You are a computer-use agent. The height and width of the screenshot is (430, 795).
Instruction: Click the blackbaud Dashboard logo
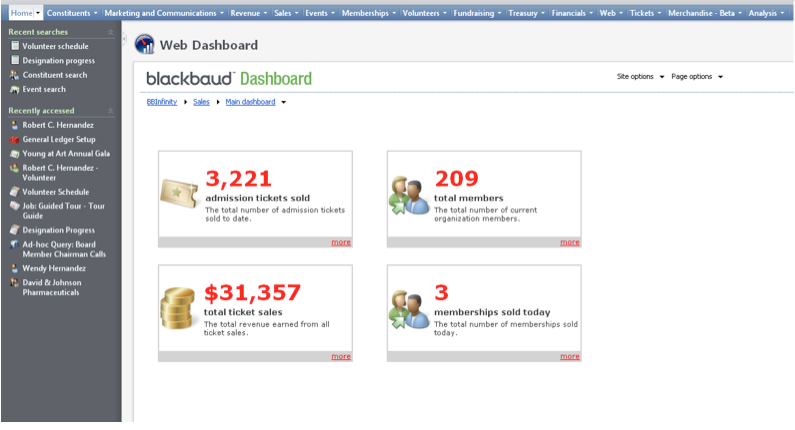click(229, 79)
